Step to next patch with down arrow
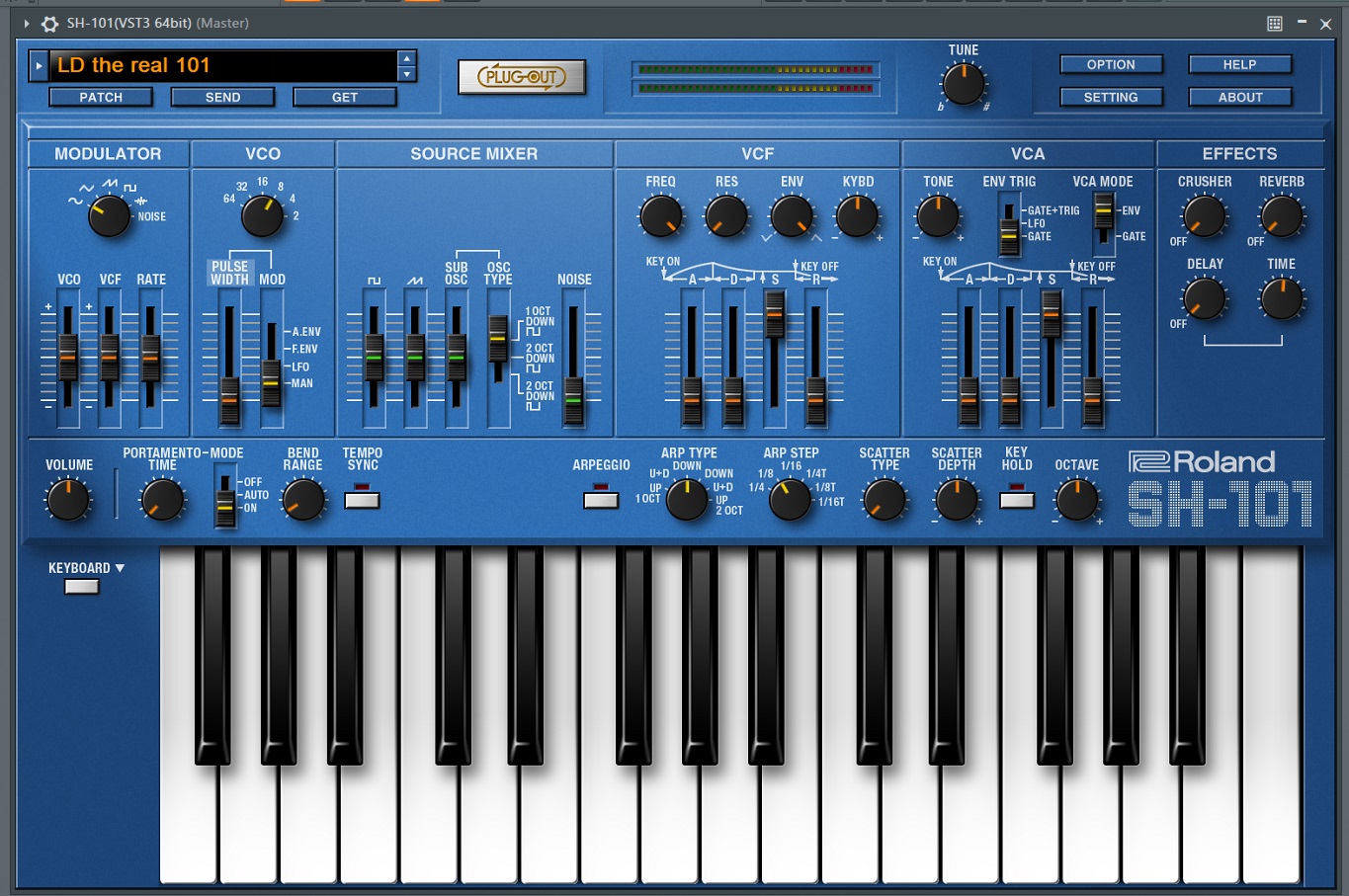The height and width of the screenshot is (896, 1349). (x=406, y=74)
